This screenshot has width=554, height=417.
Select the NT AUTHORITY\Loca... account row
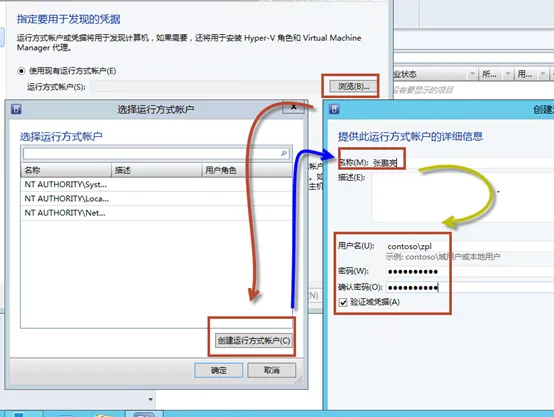[x=156, y=199]
